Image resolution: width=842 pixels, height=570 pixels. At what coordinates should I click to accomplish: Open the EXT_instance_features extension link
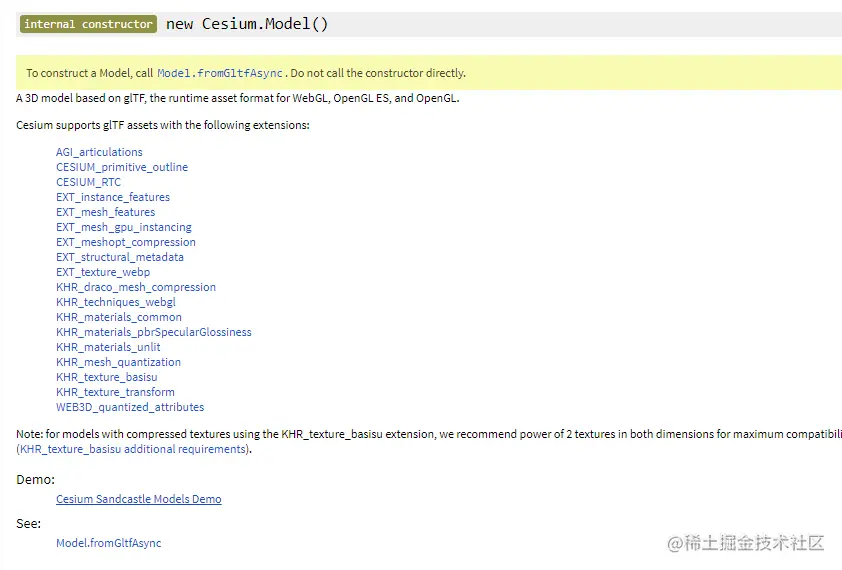113,197
